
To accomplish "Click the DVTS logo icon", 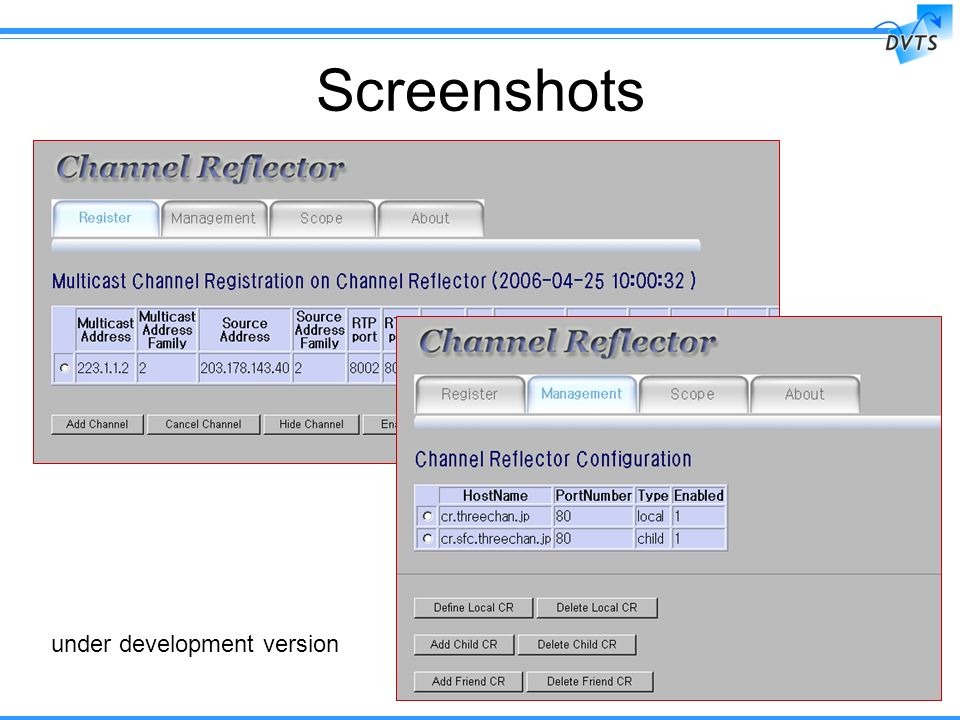I will [913, 34].
